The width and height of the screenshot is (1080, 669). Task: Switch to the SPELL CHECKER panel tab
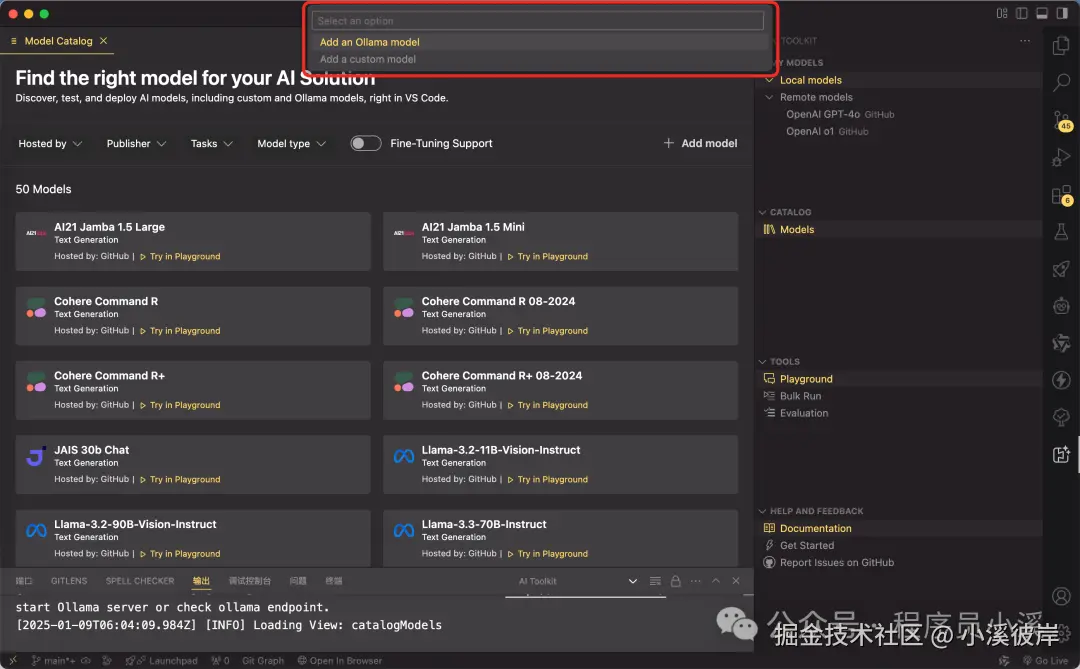140,581
